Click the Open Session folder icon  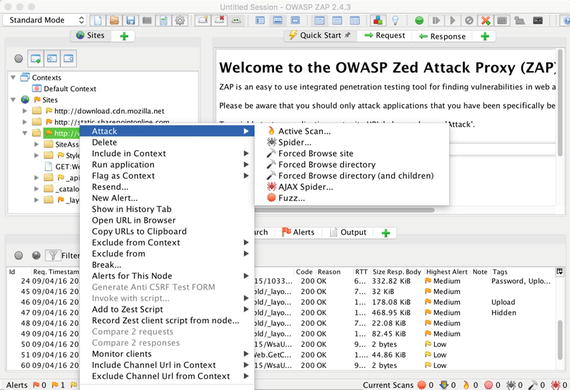[x=114, y=20]
